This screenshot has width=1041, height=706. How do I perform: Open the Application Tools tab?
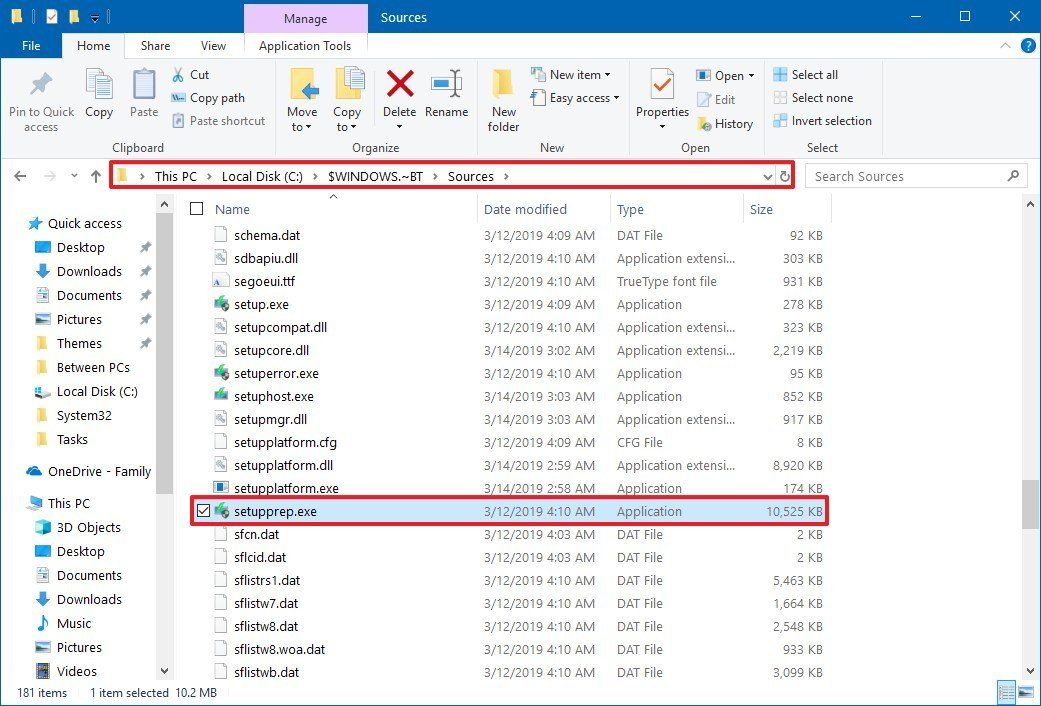tap(305, 45)
